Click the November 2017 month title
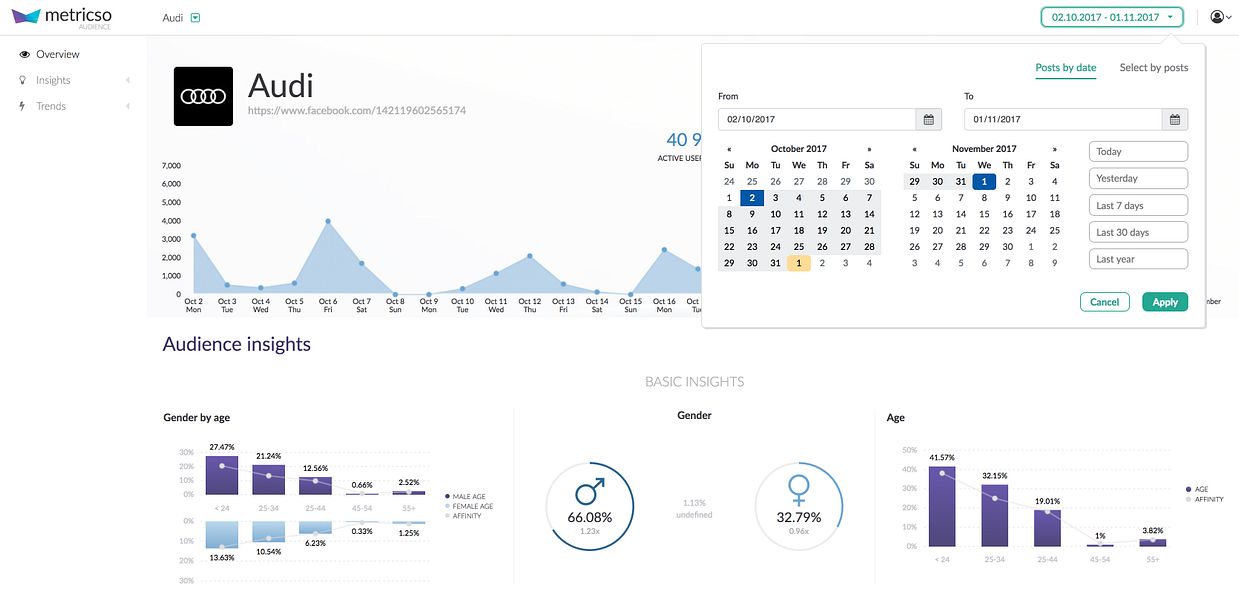The width and height of the screenshot is (1239, 600). click(x=984, y=149)
